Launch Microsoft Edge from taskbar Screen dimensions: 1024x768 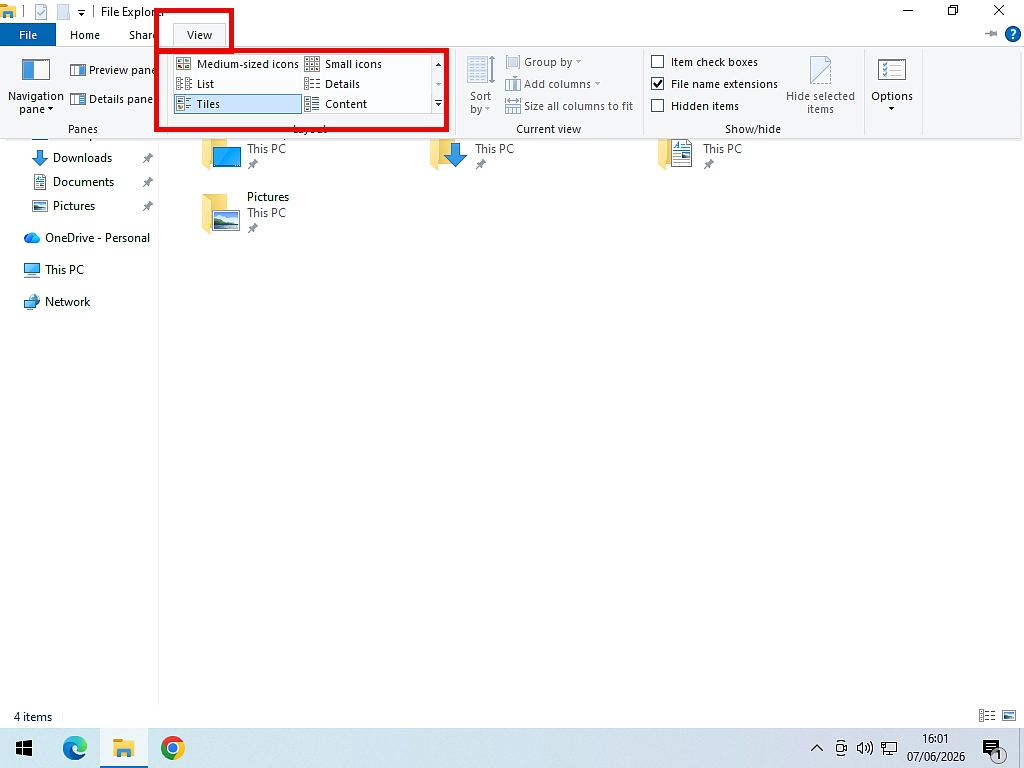[x=74, y=748]
